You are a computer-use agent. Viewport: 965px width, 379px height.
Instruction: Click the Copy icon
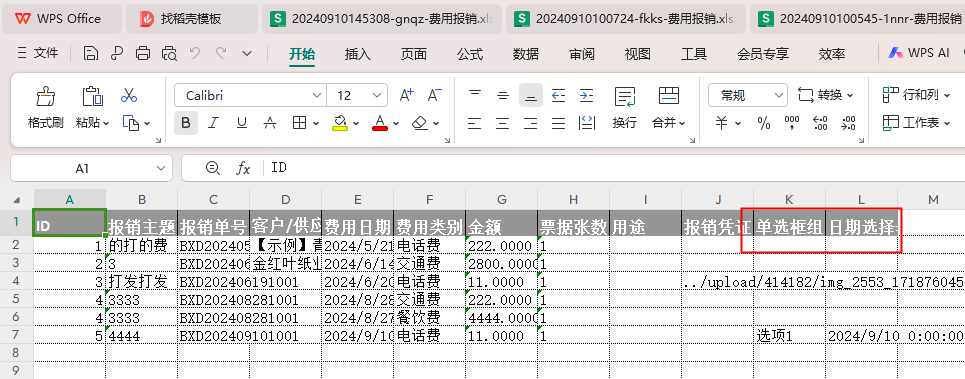130,123
